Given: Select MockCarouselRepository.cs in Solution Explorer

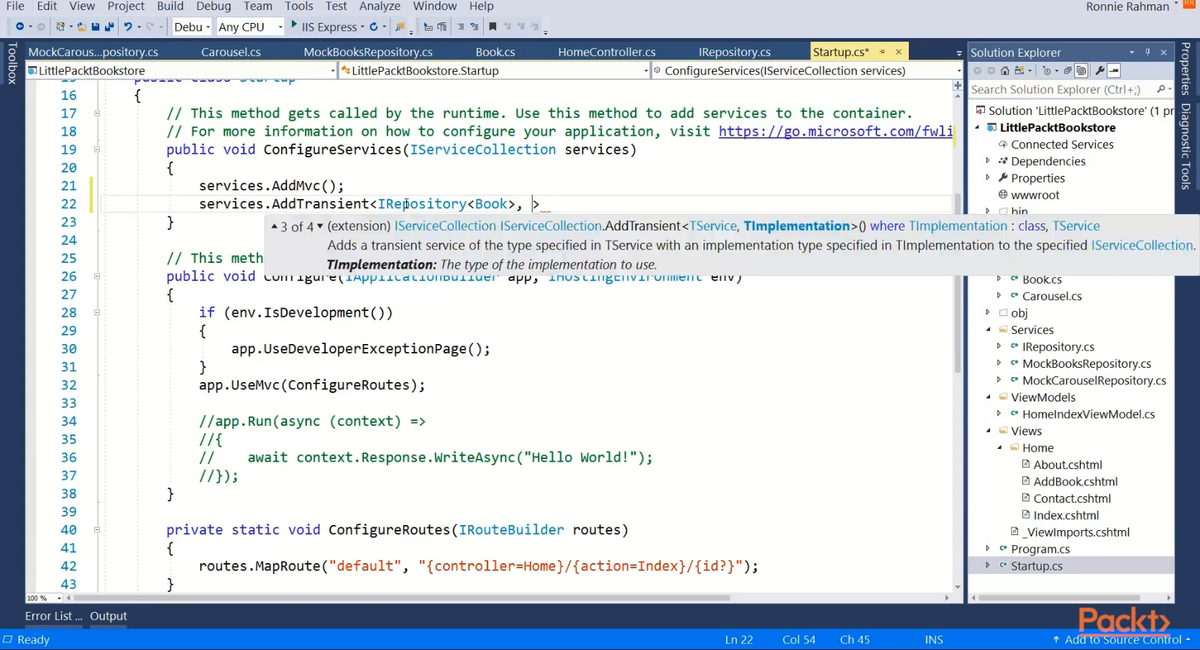Looking at the screenshot, I should [1094, 380].
